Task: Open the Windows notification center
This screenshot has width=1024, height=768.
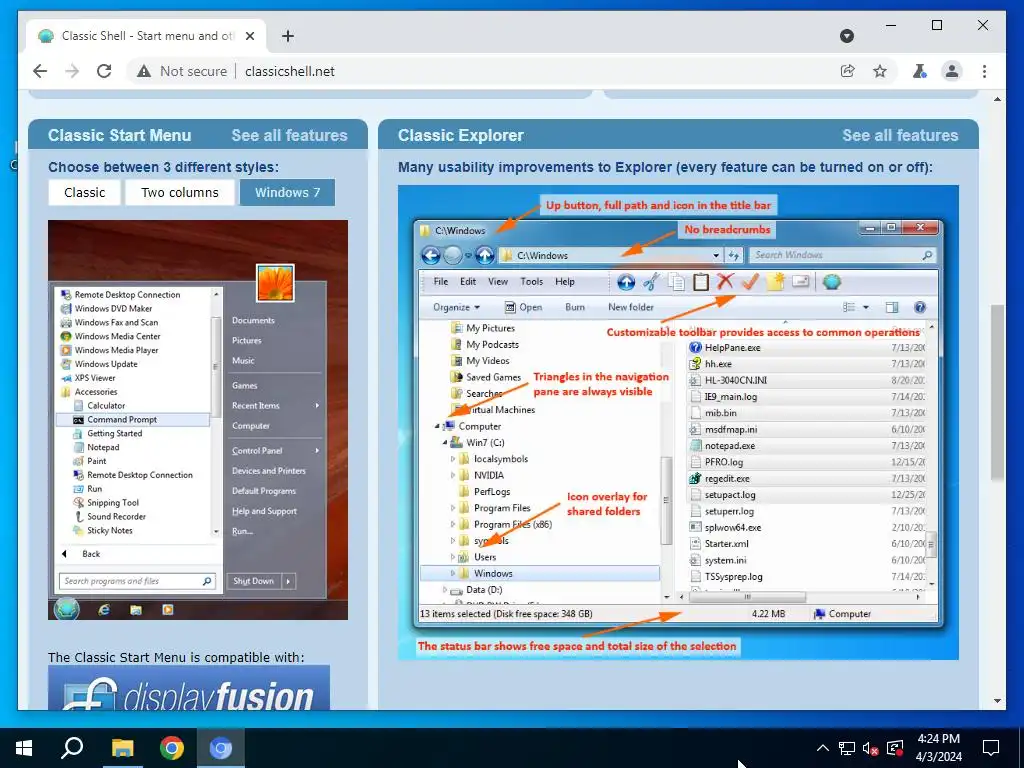Action: (991, 748)
